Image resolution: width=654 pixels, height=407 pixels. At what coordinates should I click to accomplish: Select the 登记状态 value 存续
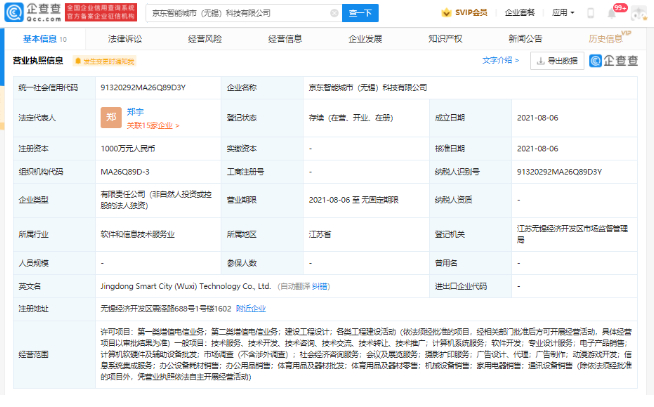(351, 118)
